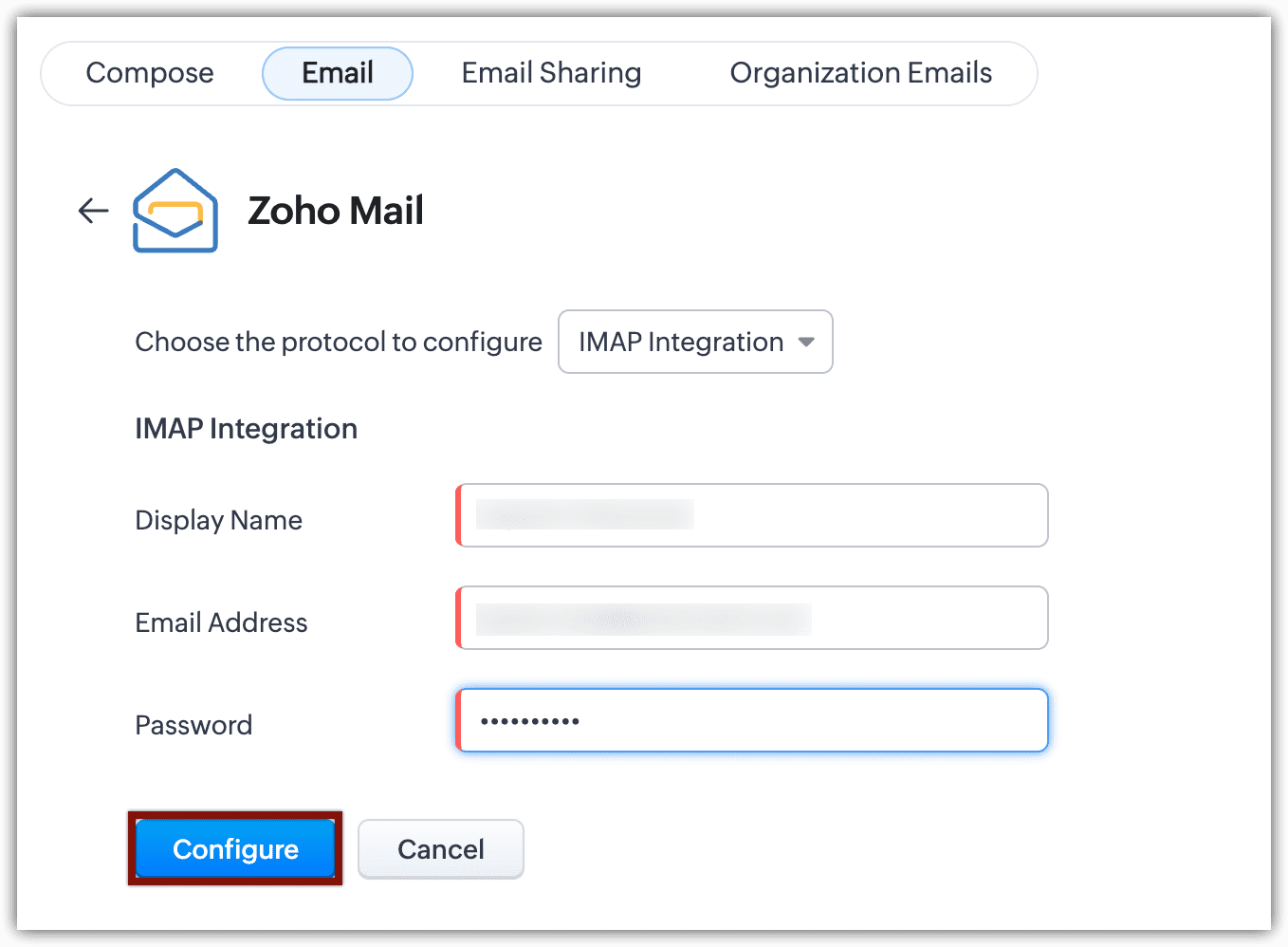Click the Email Address label
The width and height of the screenshot is (1288, 947).
pos(221,622)
